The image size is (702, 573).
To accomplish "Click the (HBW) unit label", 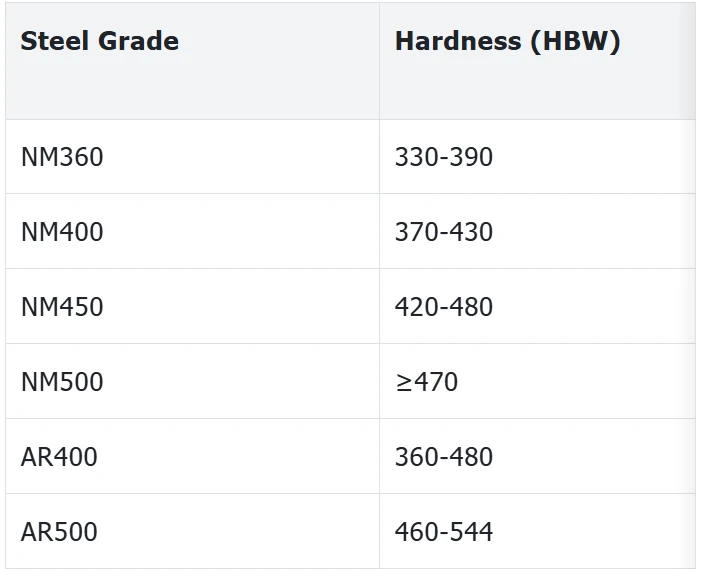I will pos(575,42).
